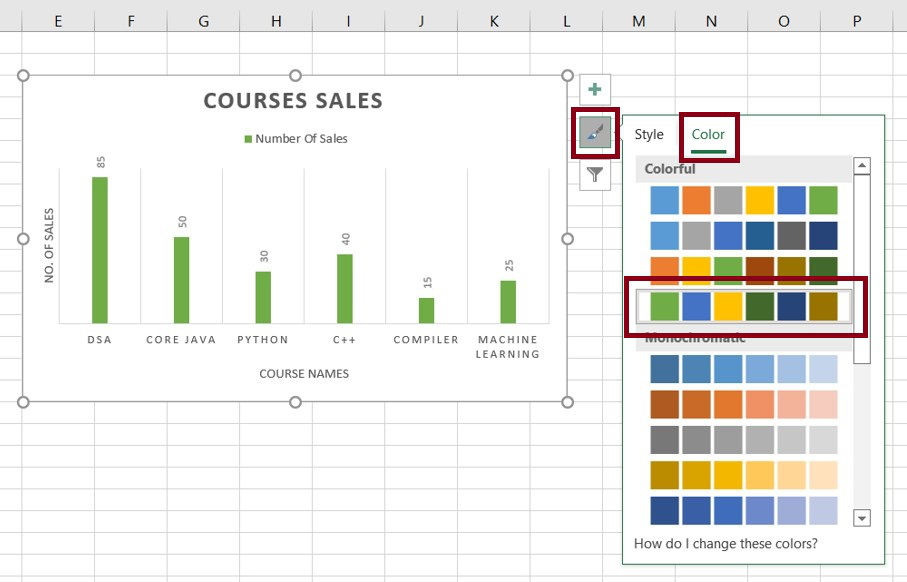
Task: Click the 30 data label
Action: 264,256
